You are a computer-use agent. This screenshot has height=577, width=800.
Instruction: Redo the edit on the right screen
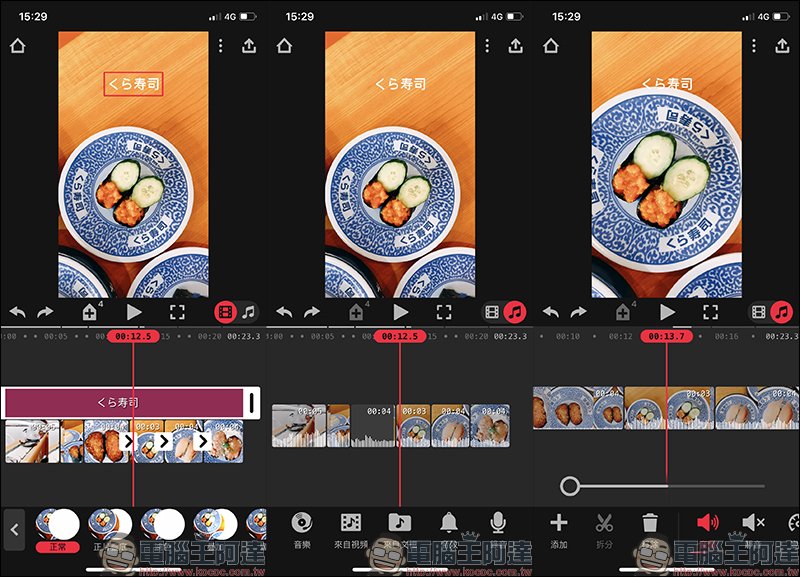point(579,312)
